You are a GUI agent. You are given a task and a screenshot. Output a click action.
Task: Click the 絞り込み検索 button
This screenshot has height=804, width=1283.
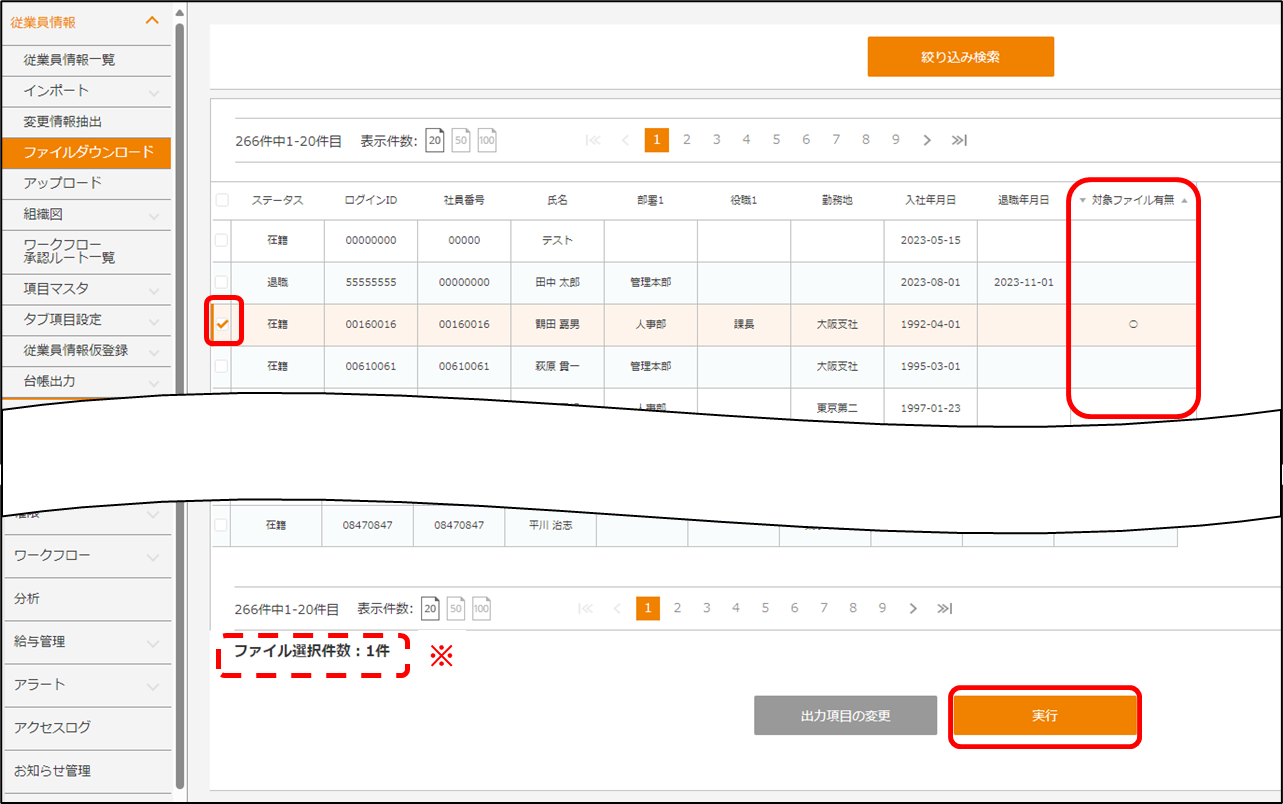960,57
